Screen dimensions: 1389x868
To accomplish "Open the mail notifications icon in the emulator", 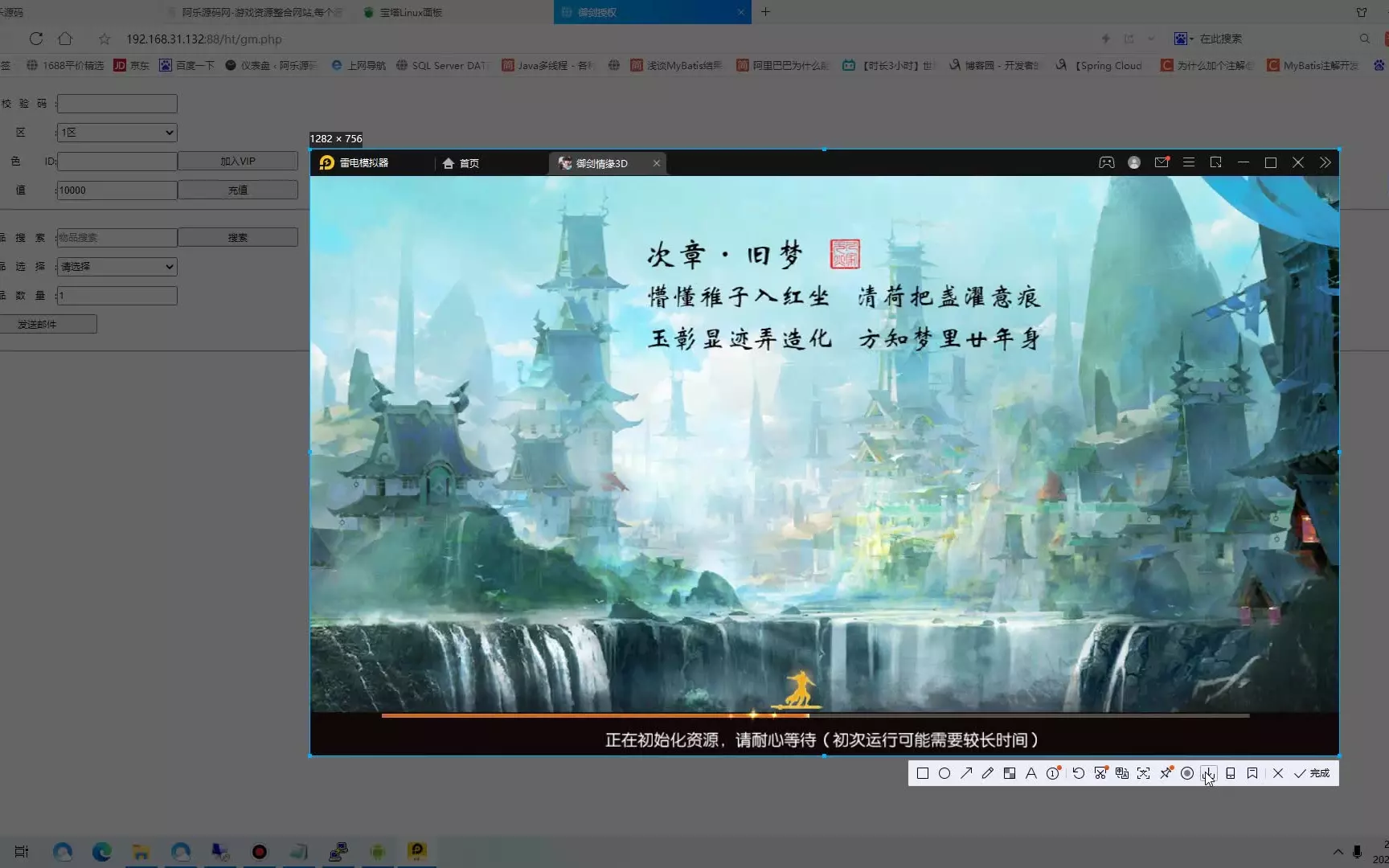I will [x=1162, y=162].
